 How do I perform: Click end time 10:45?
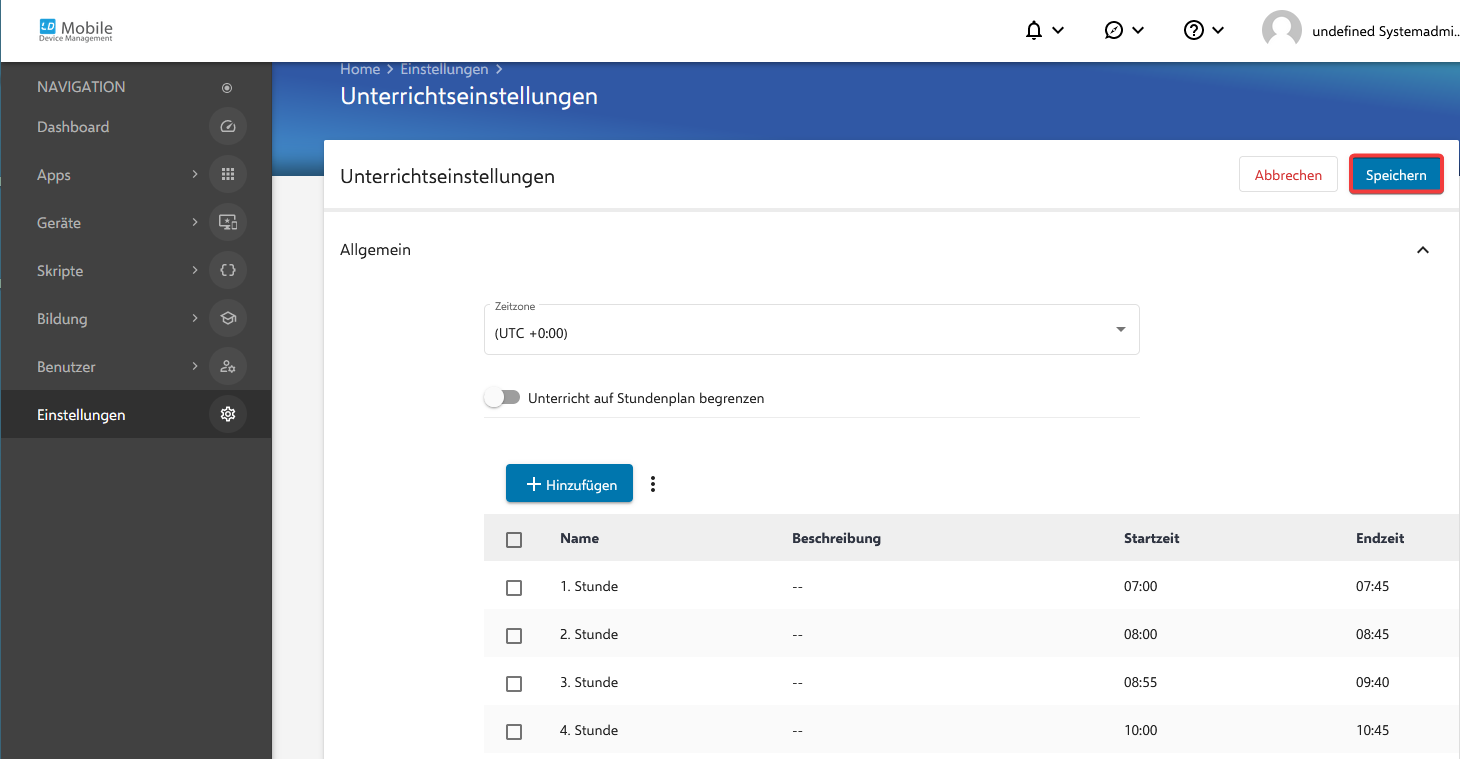coord(1373,730)
